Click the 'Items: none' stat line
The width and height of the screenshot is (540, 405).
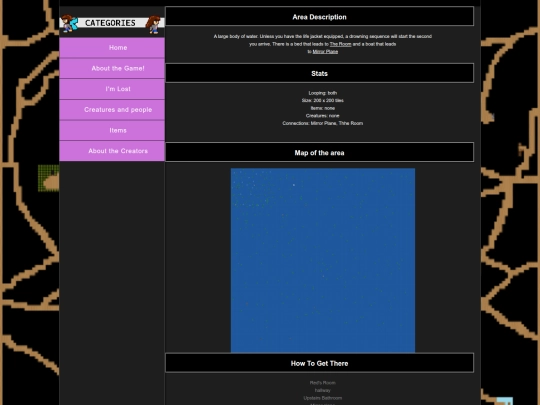click(323, 108)
